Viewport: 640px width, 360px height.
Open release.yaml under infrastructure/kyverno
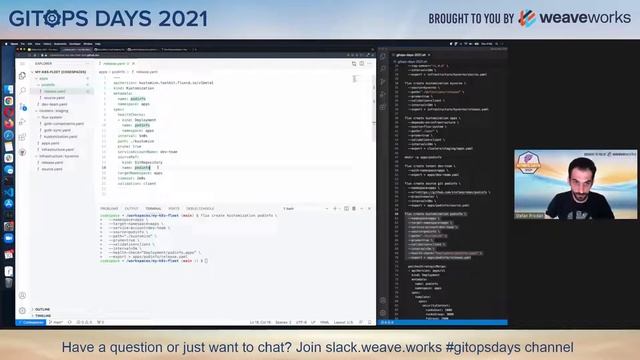click(x=52, y=162)
